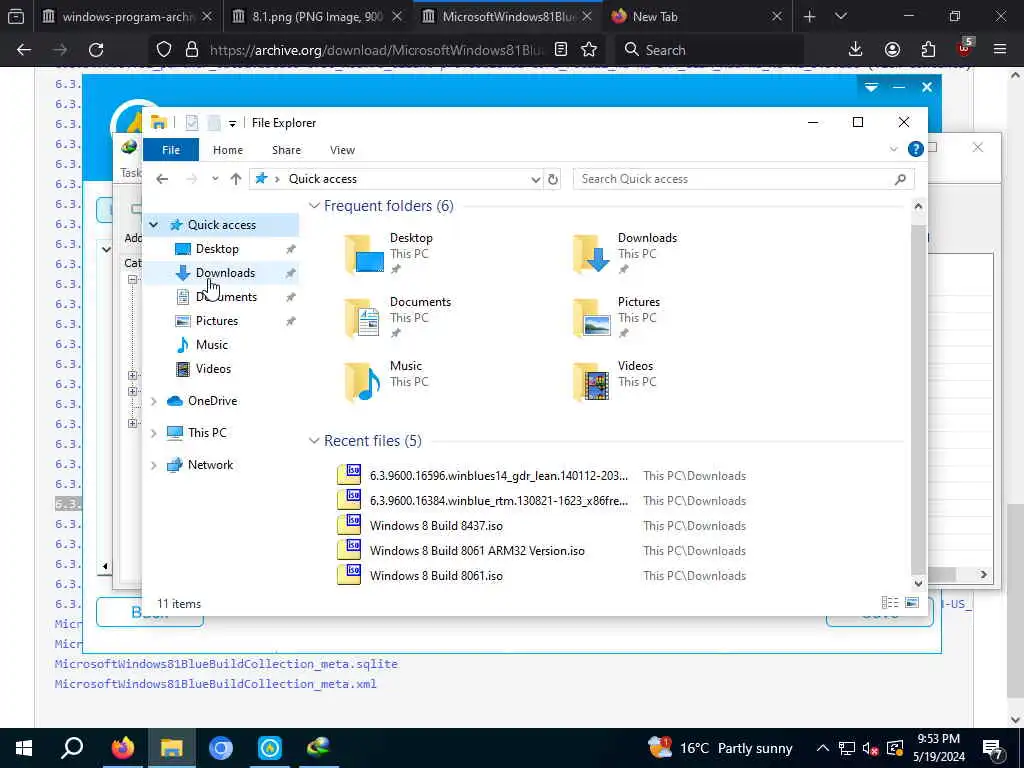Collapse the Recent files section
The height and width of the screenshot is (768, 1024).
tap(314, 441)
